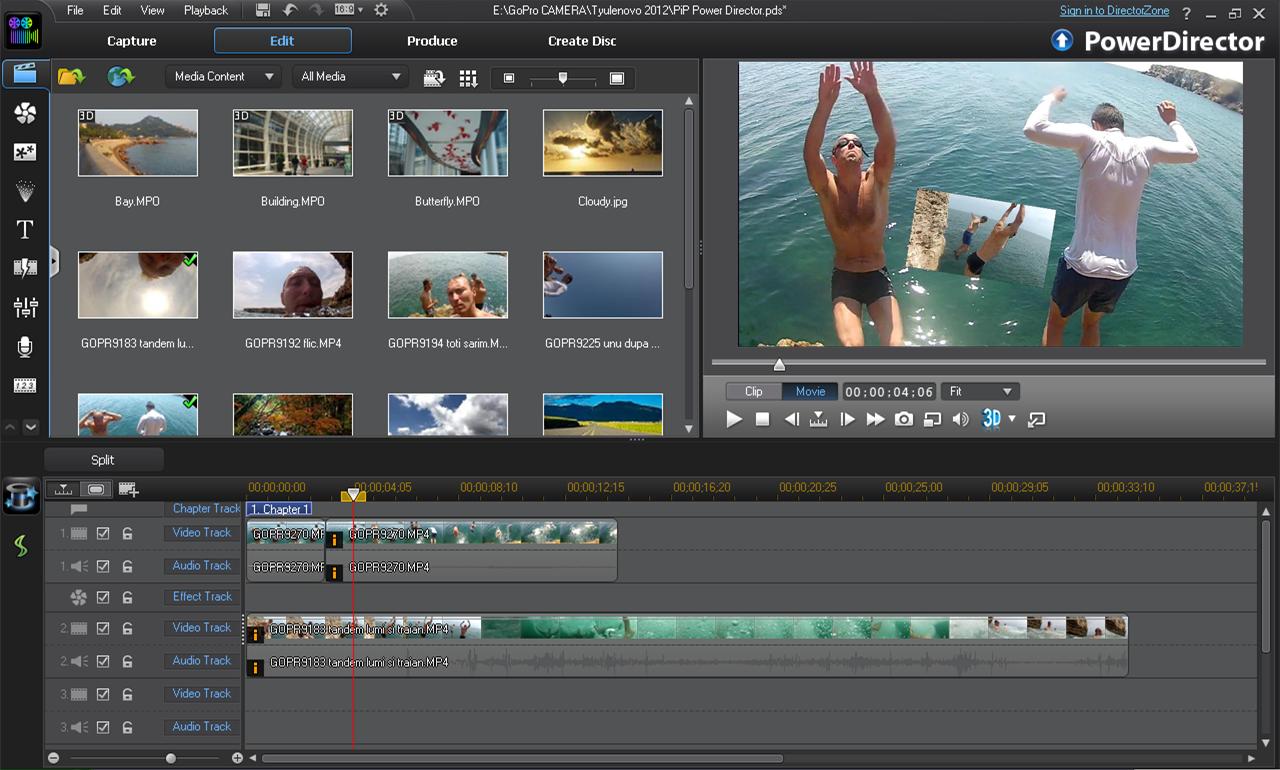Image resolution: width=1280 pixels, height=770 pixels.
Task: Open the Effect Room fan icon
Action: pos(25,113)
